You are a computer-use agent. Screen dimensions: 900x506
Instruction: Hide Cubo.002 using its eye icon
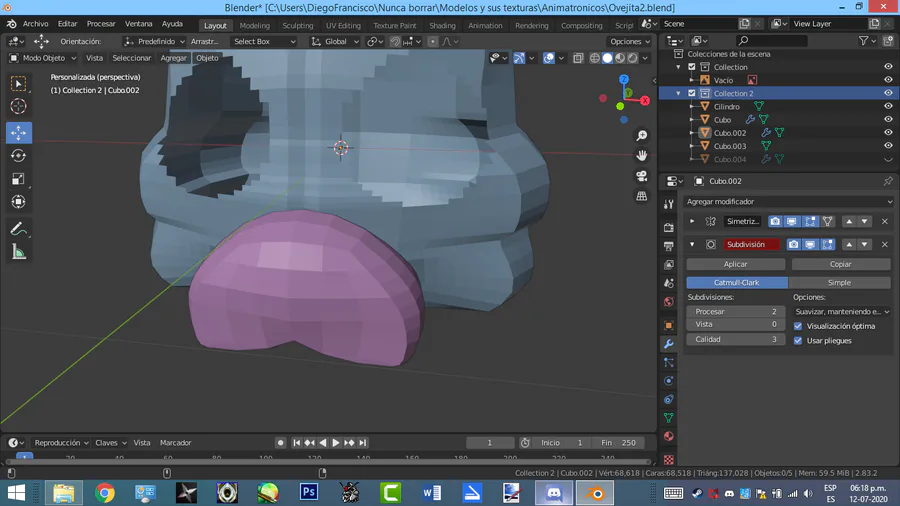[x=887, y=133]
